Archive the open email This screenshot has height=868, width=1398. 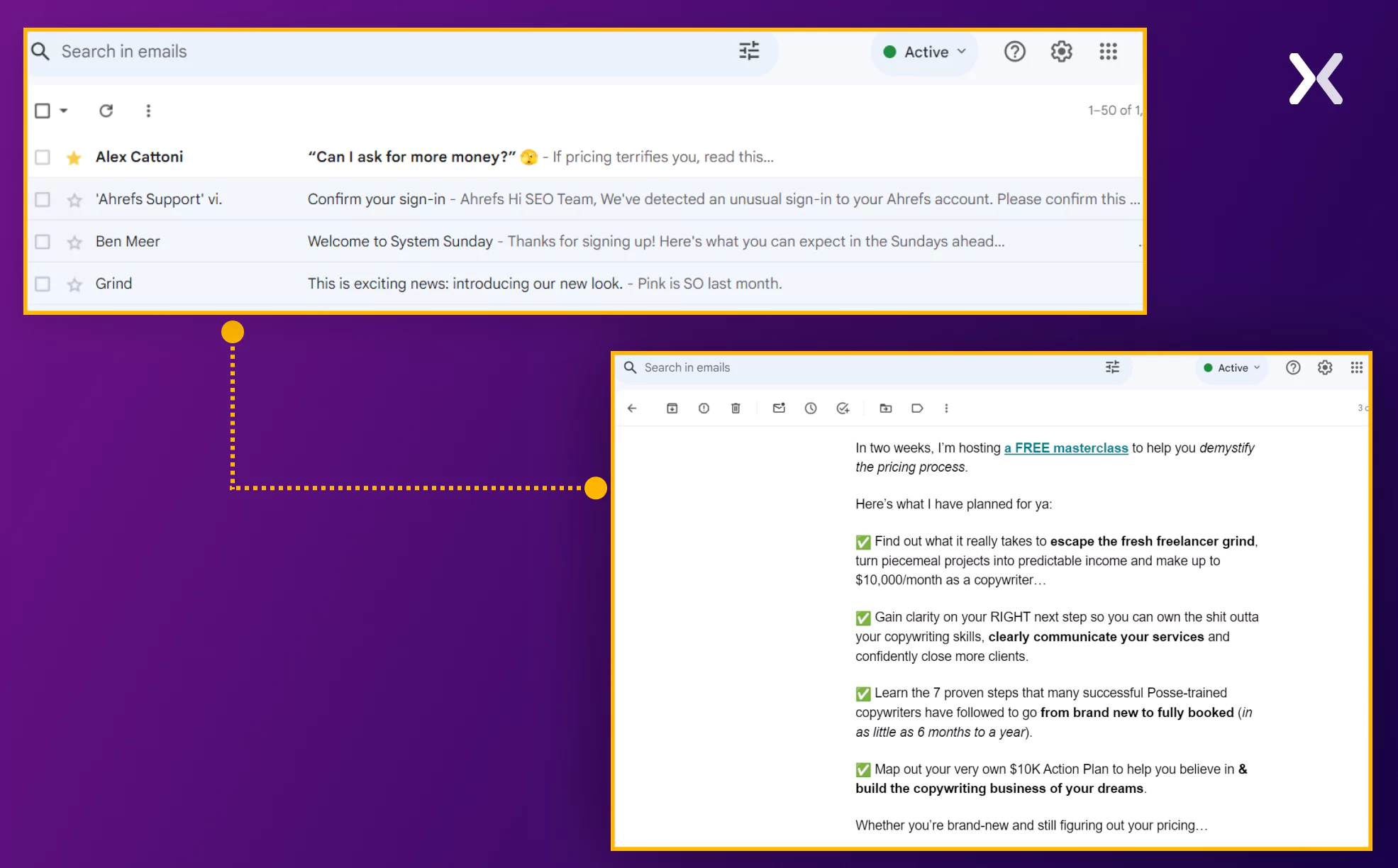pyautogui.click(x=672, y=408)
